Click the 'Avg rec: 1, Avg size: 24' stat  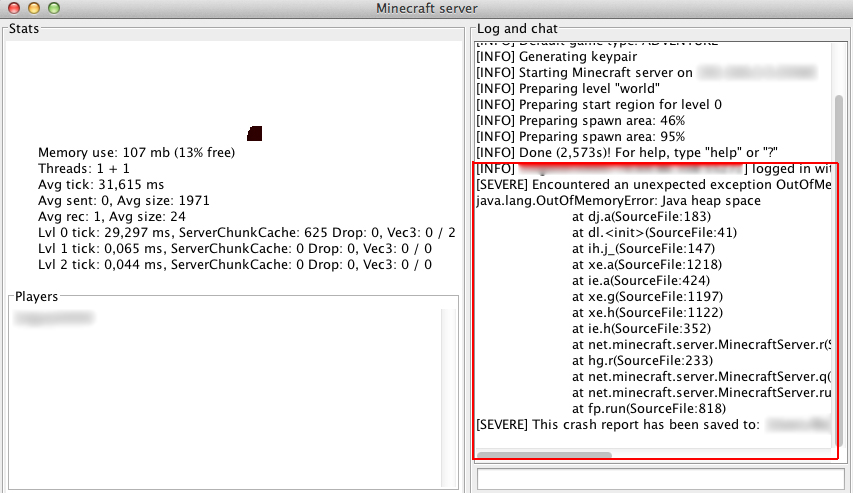pyautogui.click(x=112, y=217)
